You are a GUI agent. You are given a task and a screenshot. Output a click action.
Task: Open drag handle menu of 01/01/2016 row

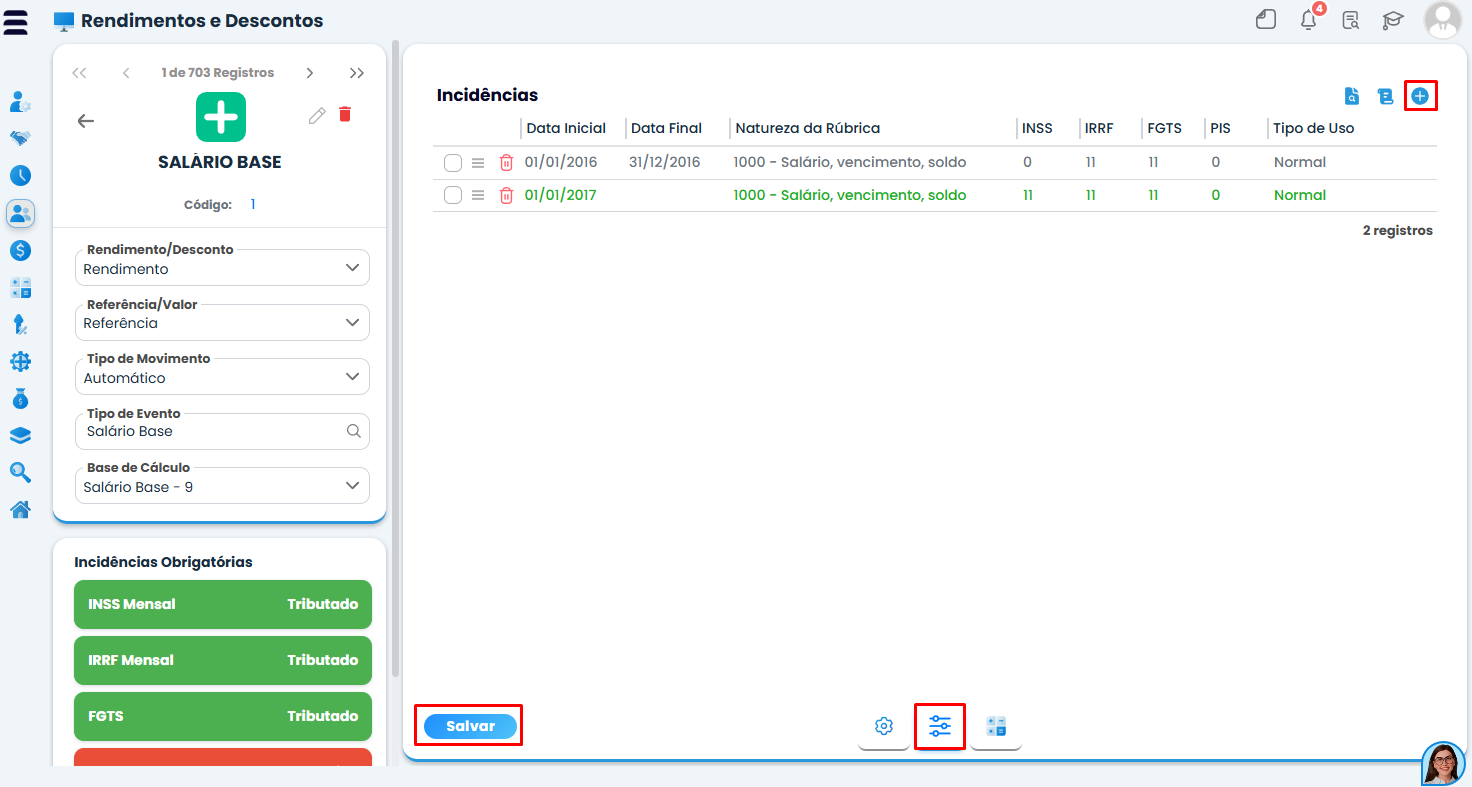[478, 162]
